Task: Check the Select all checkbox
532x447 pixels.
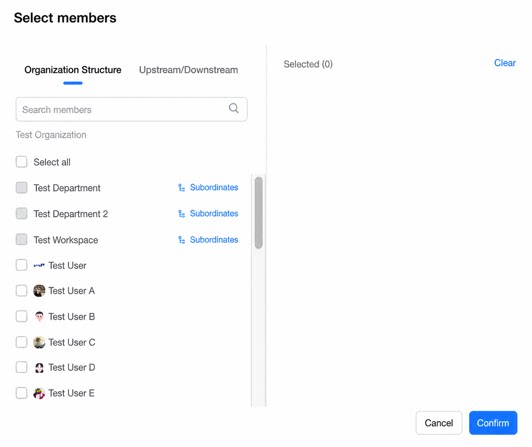Action: click(21, 162)
